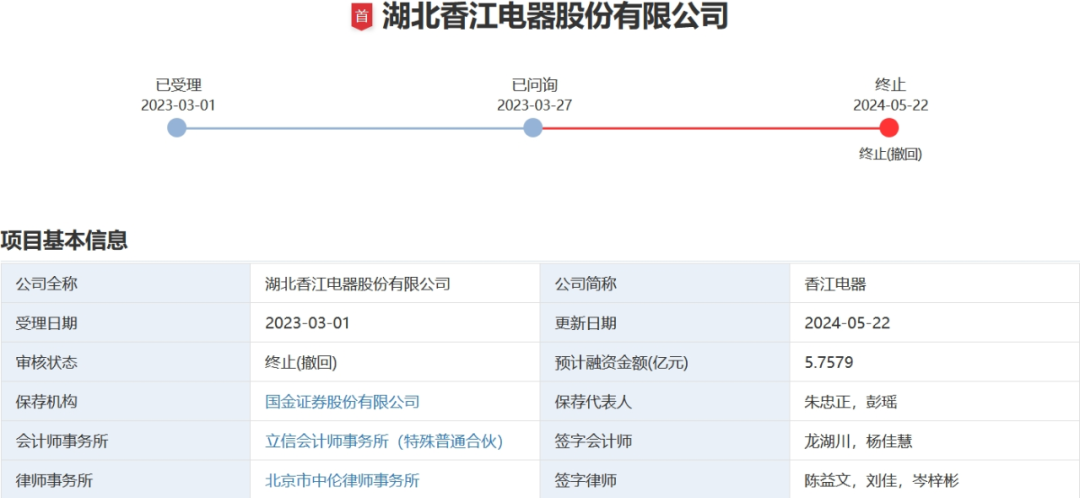The height and width of the screenshot is (498, 1080).
Task: Click the 律师事务所 label cell
Action: pyautogui.click(x=126, y=480)
